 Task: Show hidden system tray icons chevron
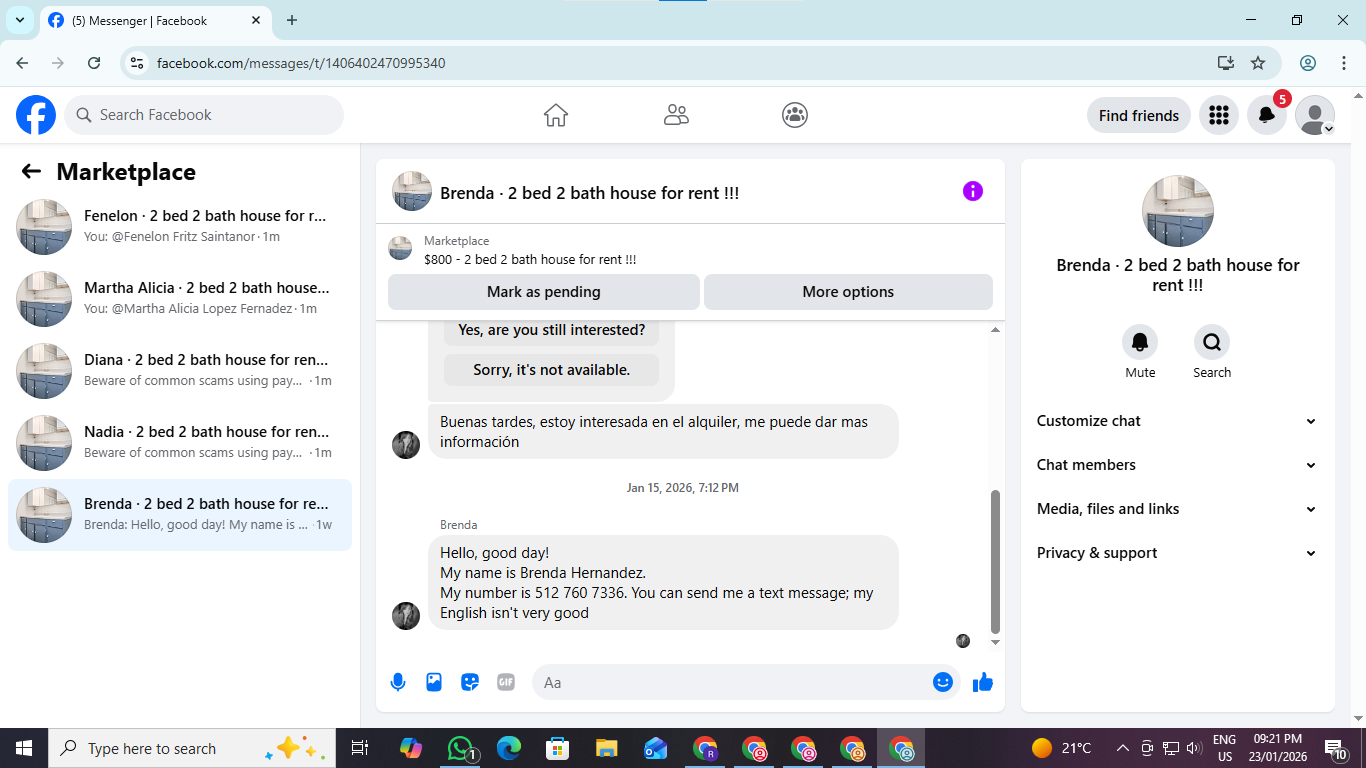tap(1123, 748)
